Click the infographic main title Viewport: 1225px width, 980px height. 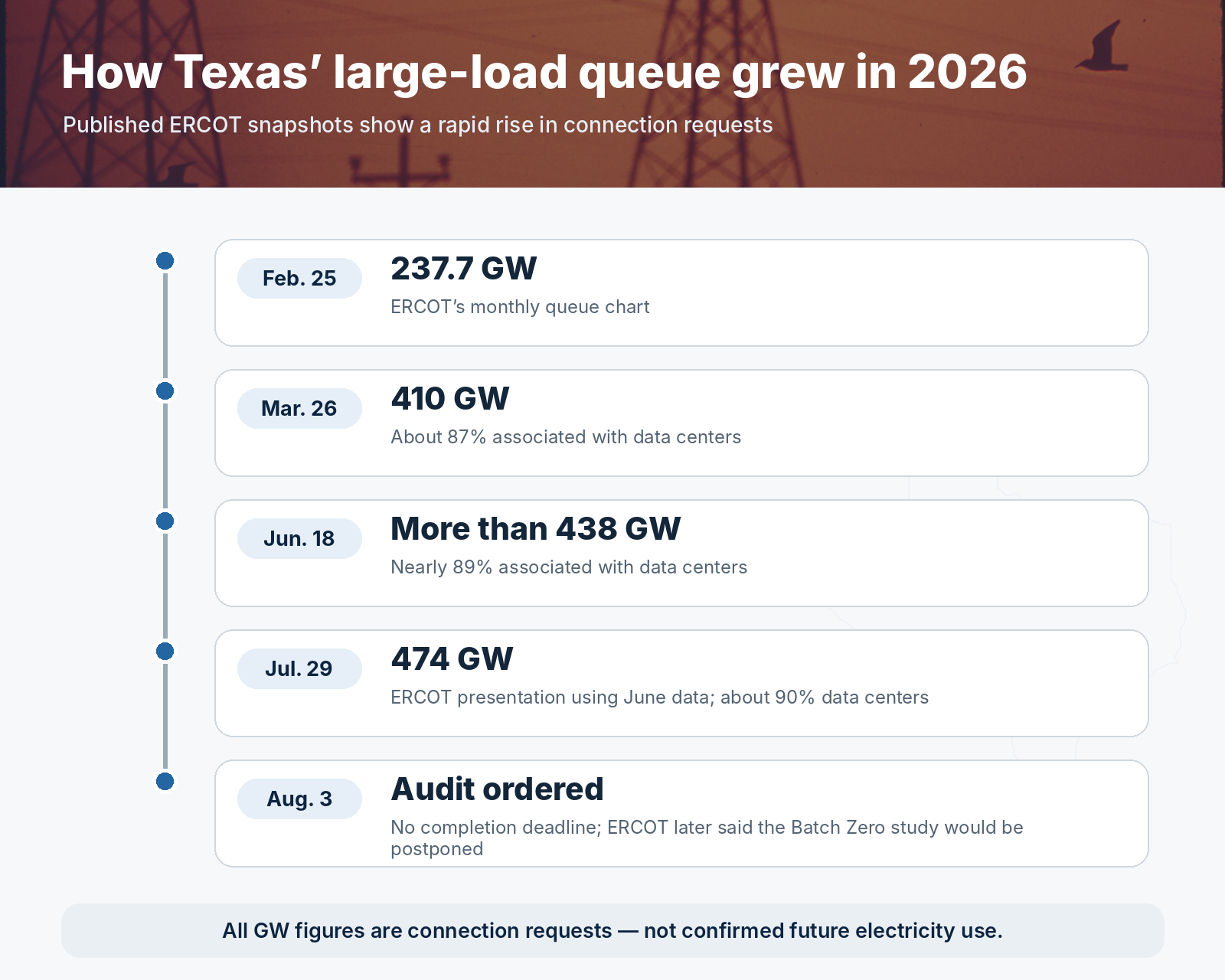pos(544,72)
